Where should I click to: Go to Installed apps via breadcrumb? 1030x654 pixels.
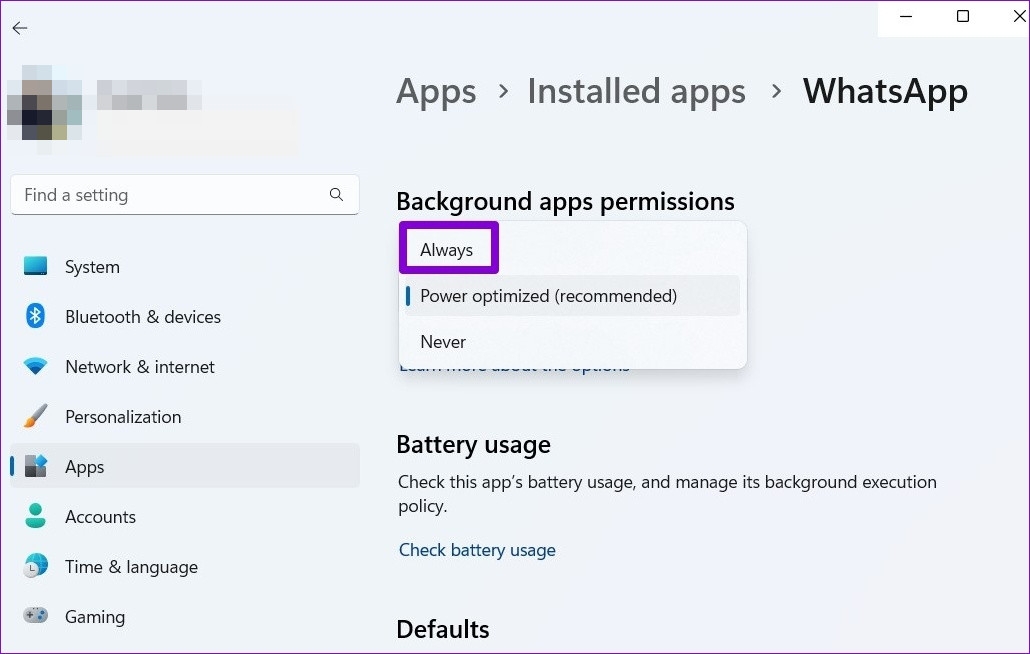tap(636, 91)
